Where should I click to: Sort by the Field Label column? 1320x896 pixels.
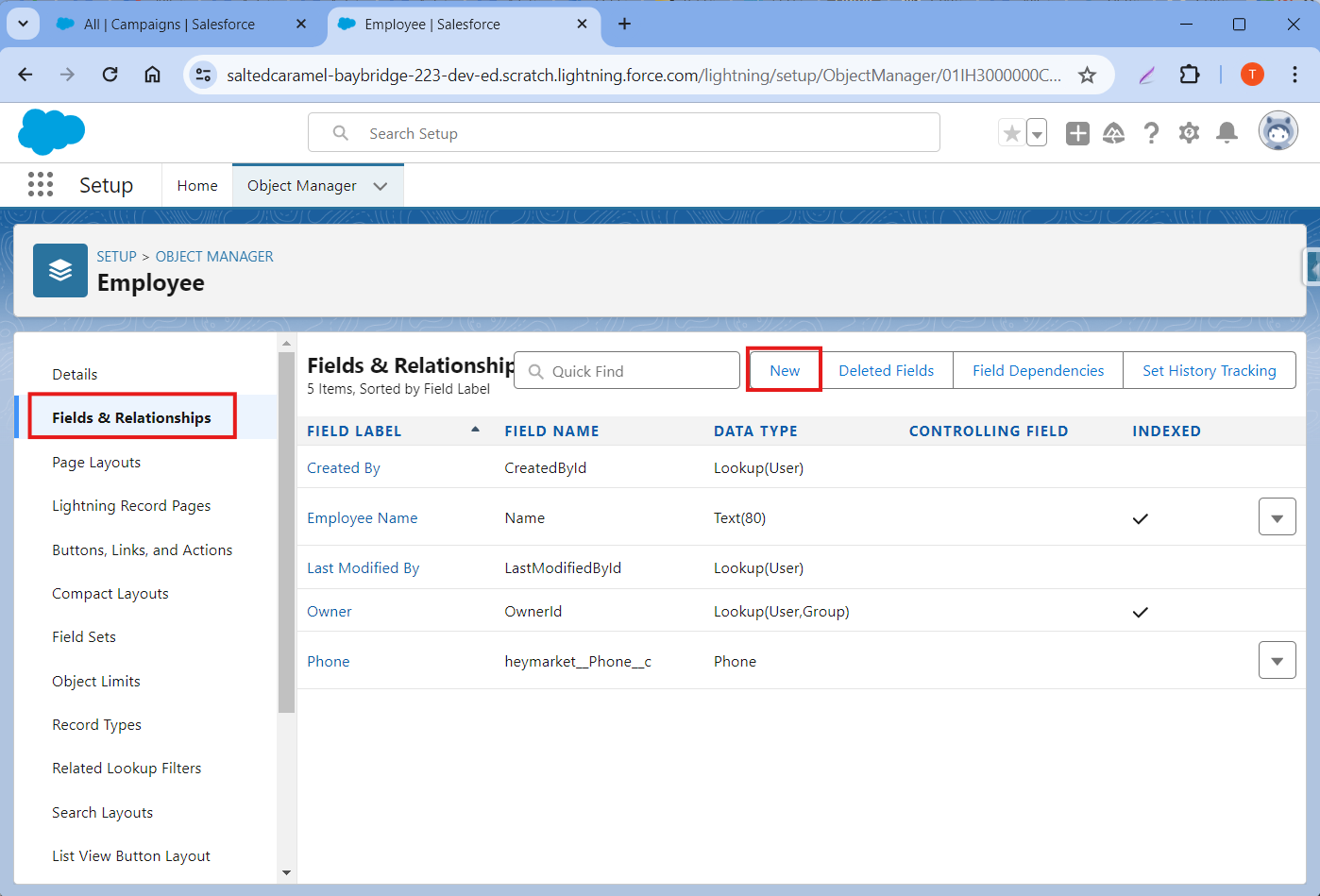354,431
